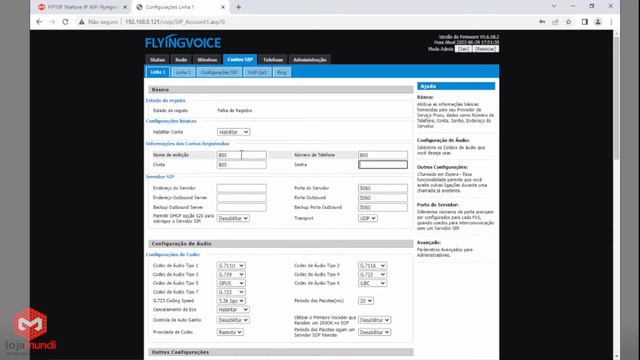
Task: Open the Transport UDP dropdown
Action: pos(367,218)
